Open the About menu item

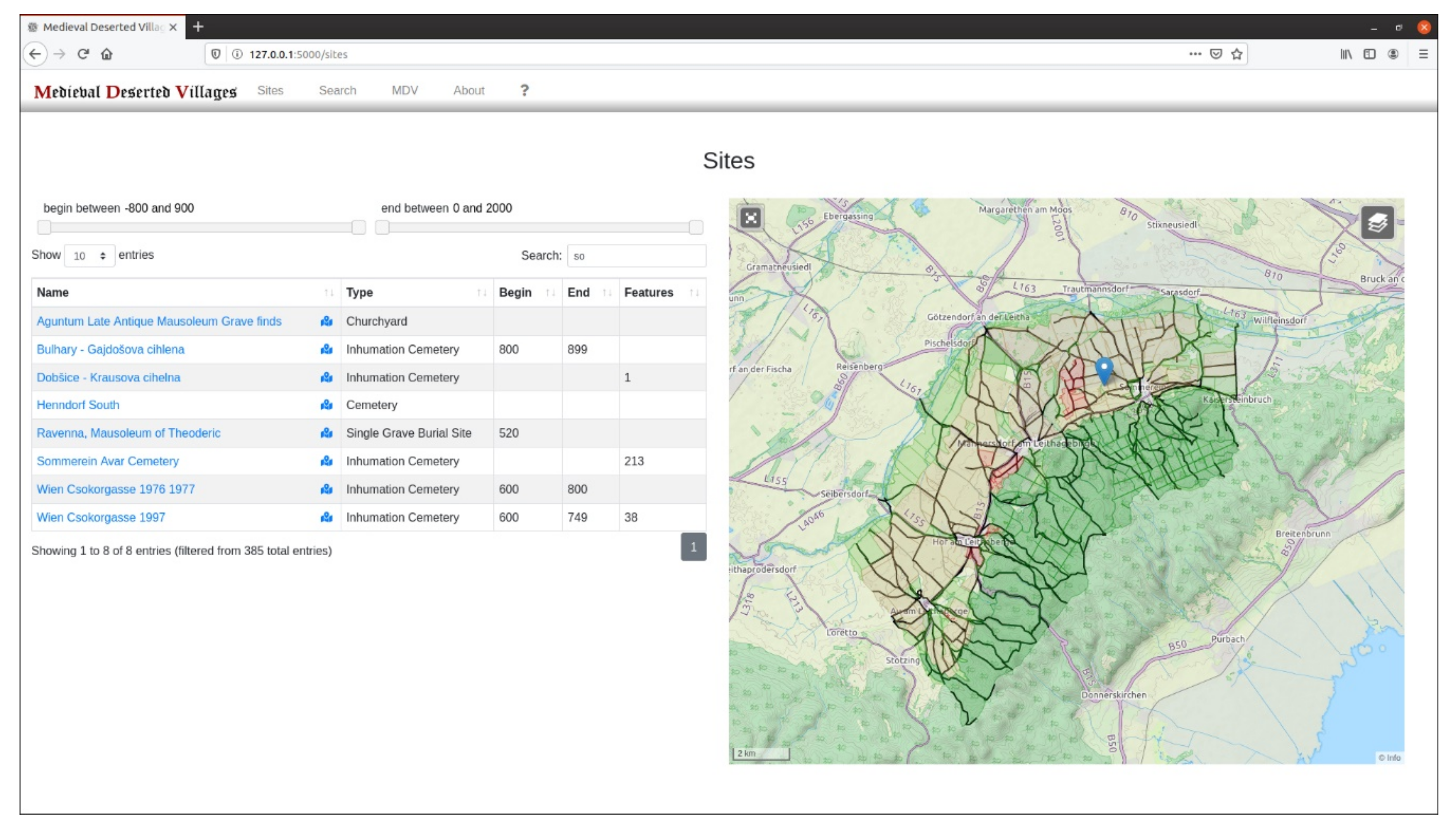tap(468, 90)
